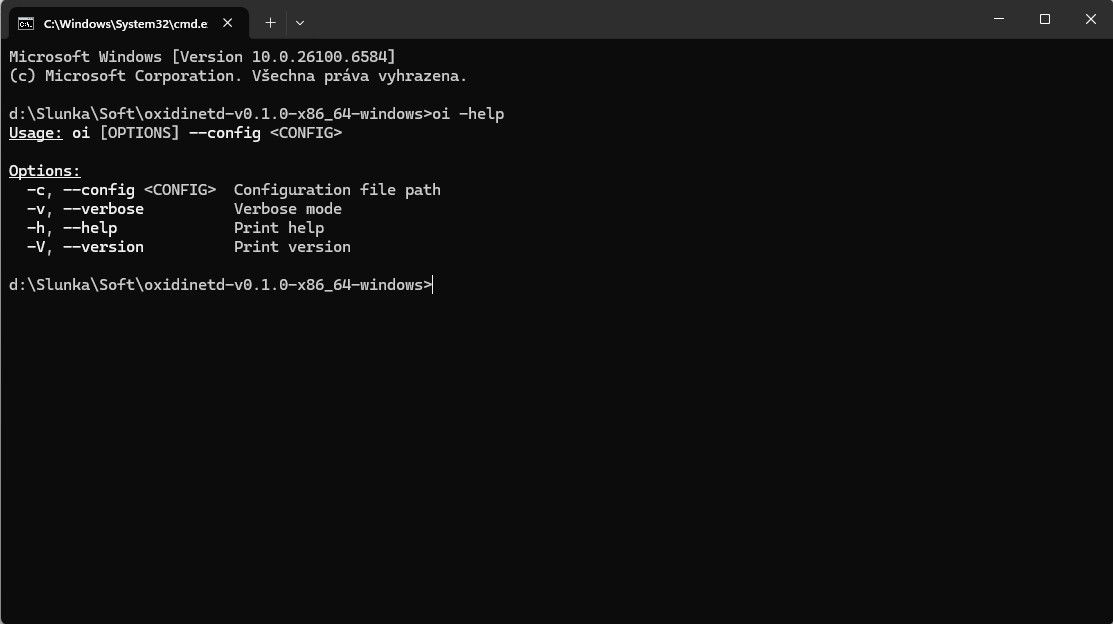
Task: Click the underlined Options: heading
Action: 45,171
